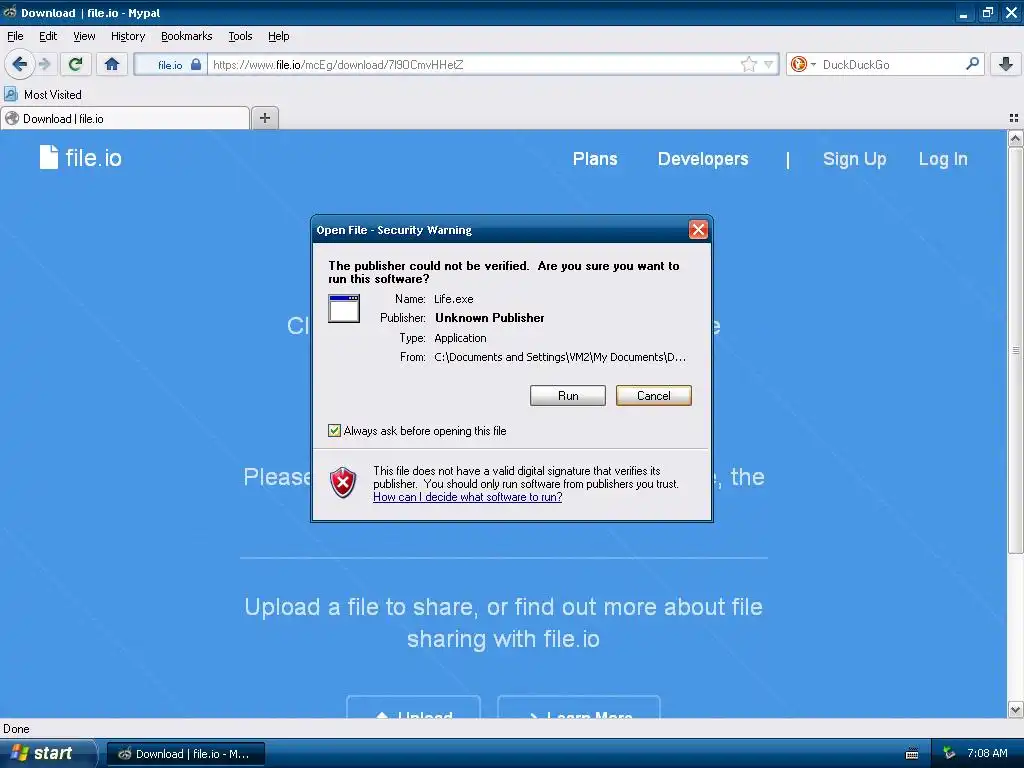The image size is (1024, 768).
Task: Open the Help menu
Action: point(278,36)
